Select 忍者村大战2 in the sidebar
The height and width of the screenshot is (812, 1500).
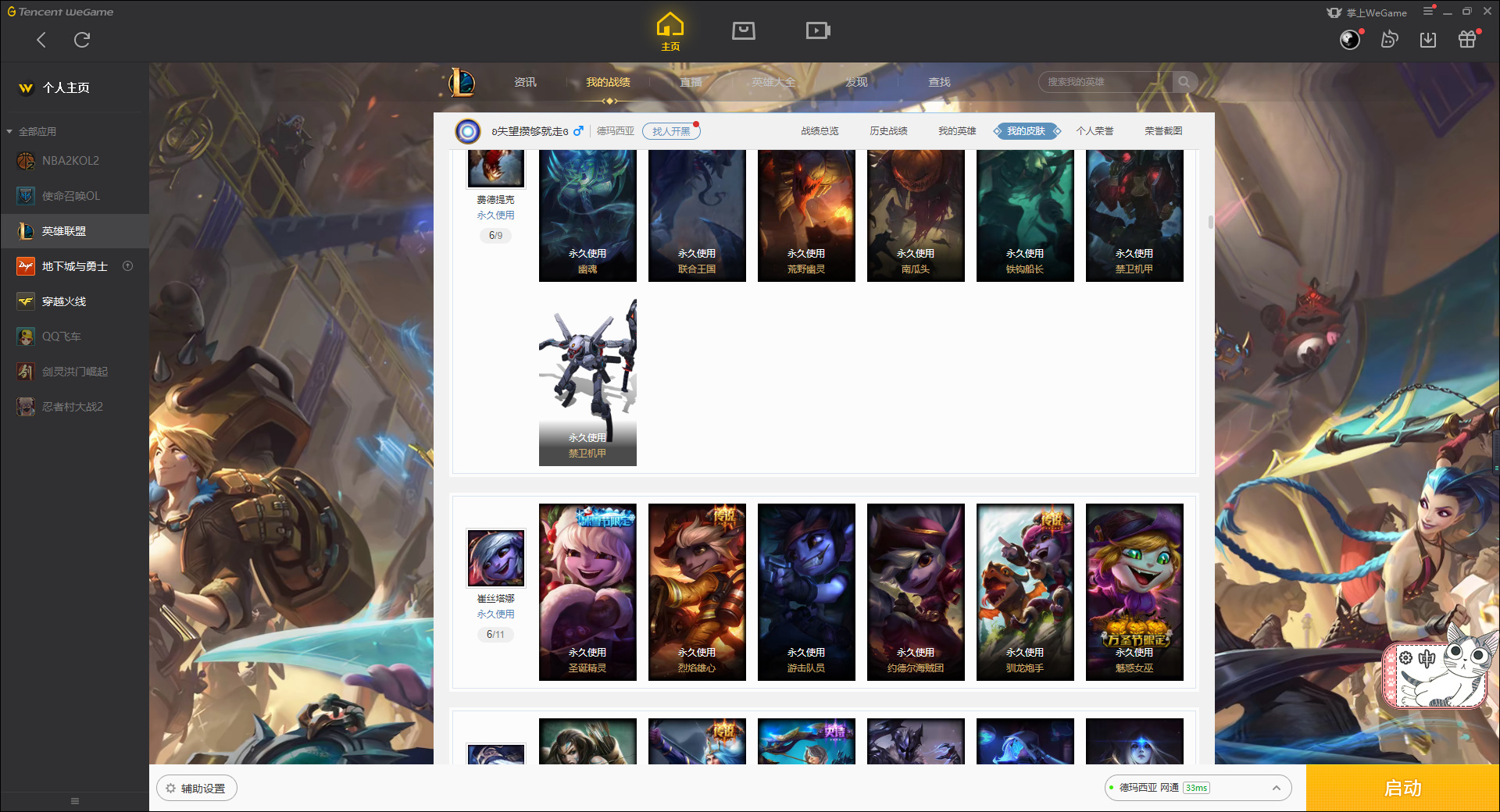pos(74,407)
